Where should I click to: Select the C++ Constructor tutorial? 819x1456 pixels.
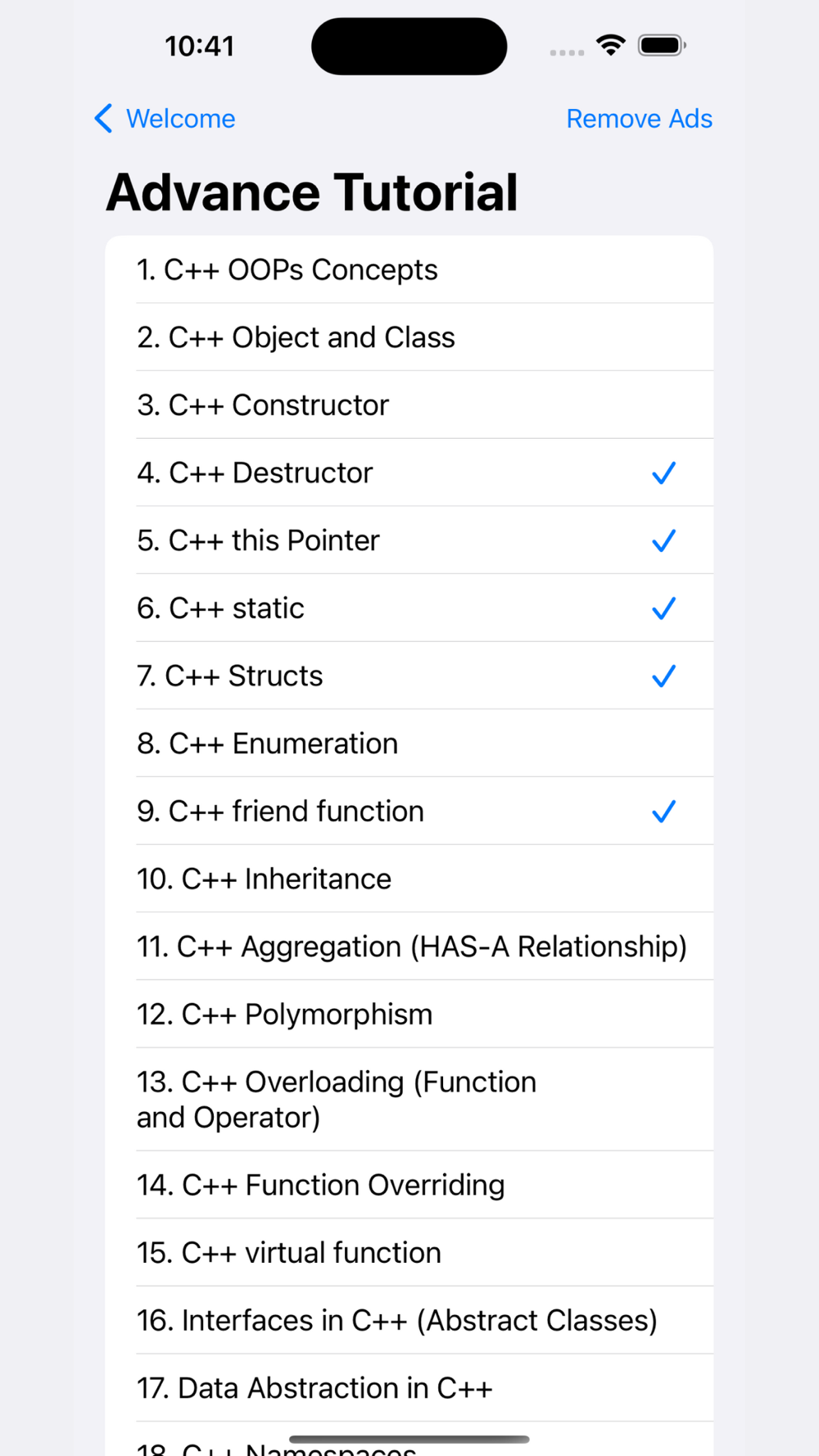(263, 405)
